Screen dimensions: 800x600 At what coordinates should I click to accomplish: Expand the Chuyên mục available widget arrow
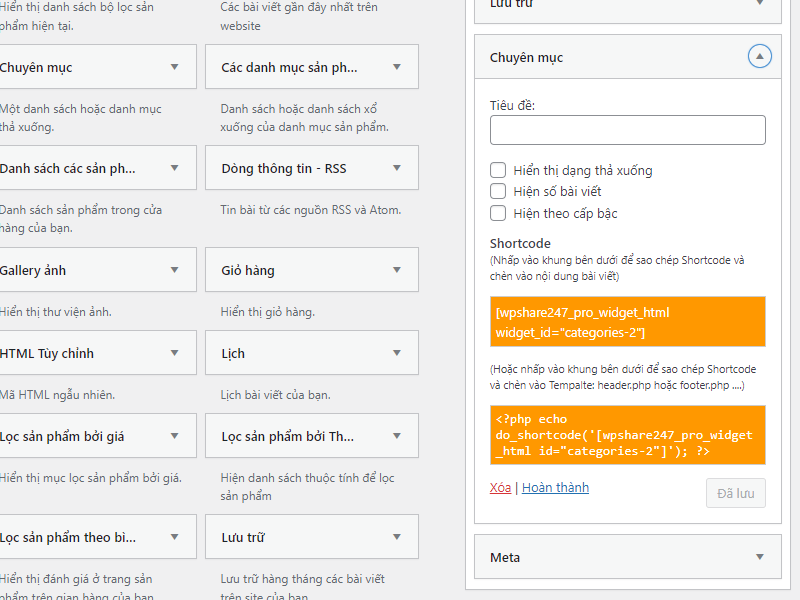(175, 67)
